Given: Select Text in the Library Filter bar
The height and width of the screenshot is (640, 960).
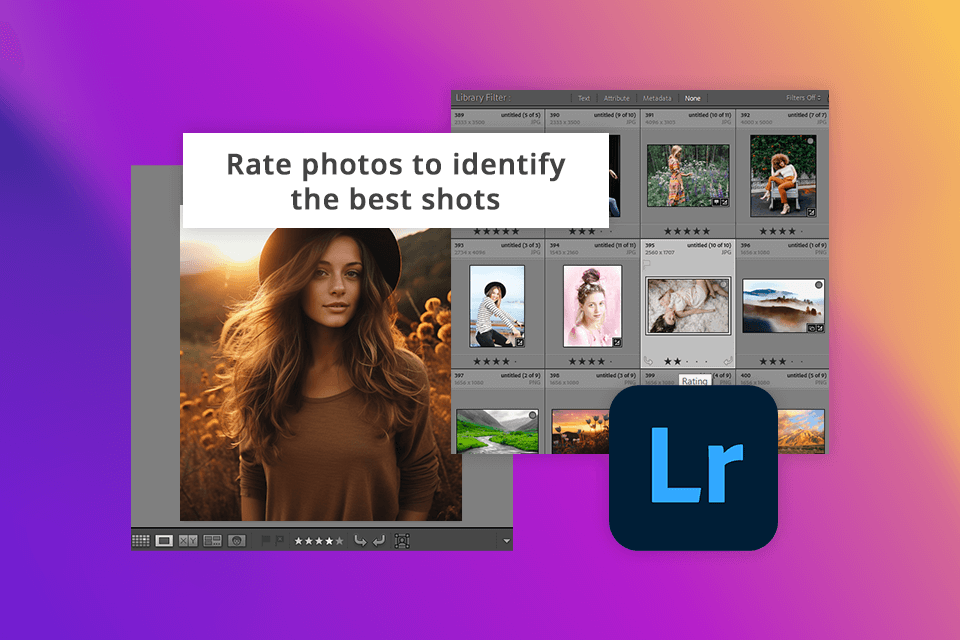Looking at the screenshot, I should [584, 98].
